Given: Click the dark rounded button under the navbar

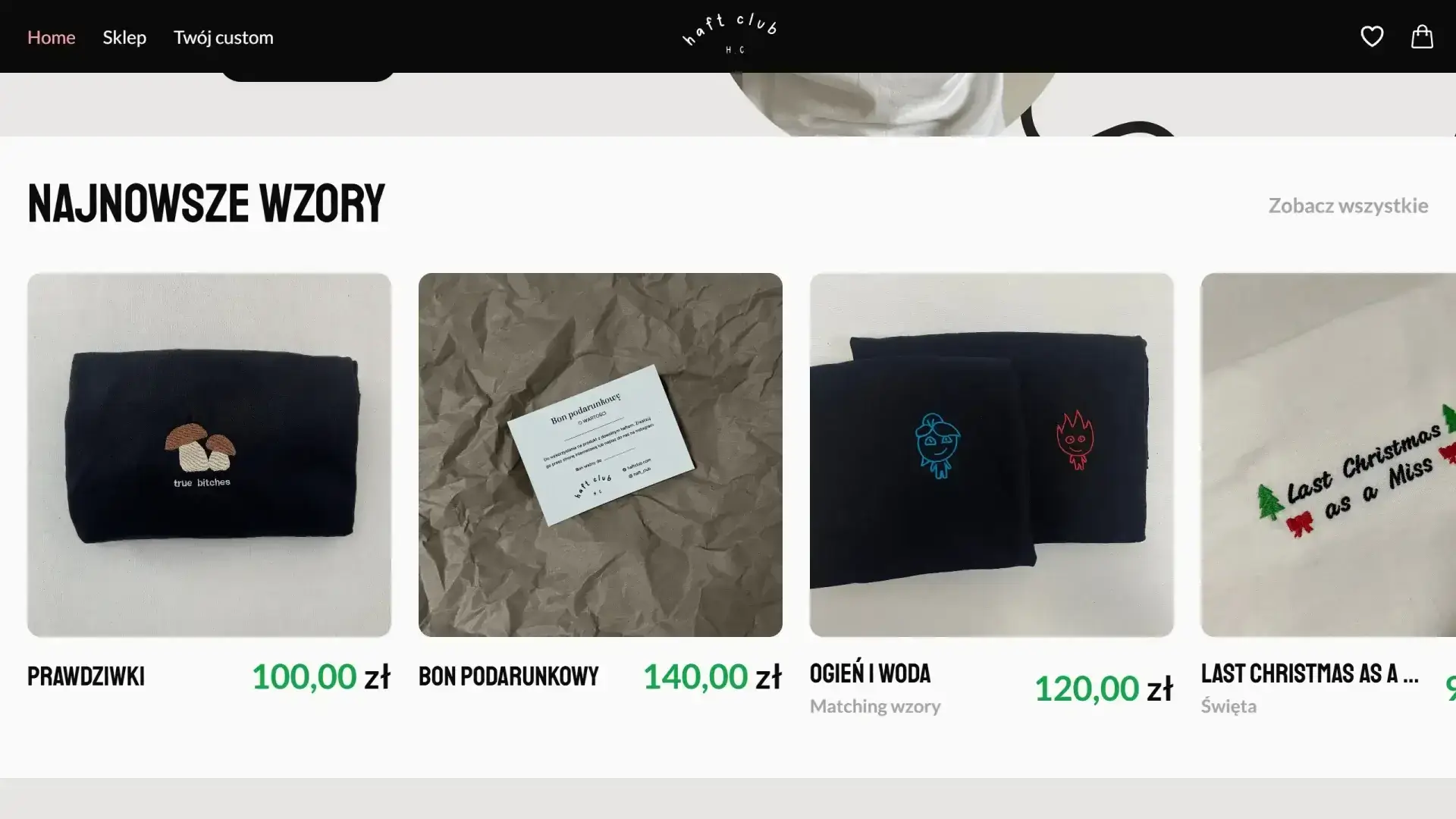Looking at the screenshot, I should pyautogui.click(x=307, y=77).
